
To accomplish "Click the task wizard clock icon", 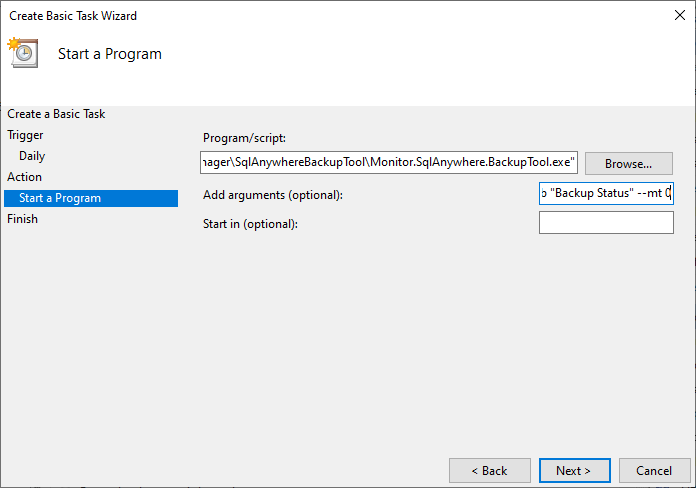I will [x=22, y=53].
